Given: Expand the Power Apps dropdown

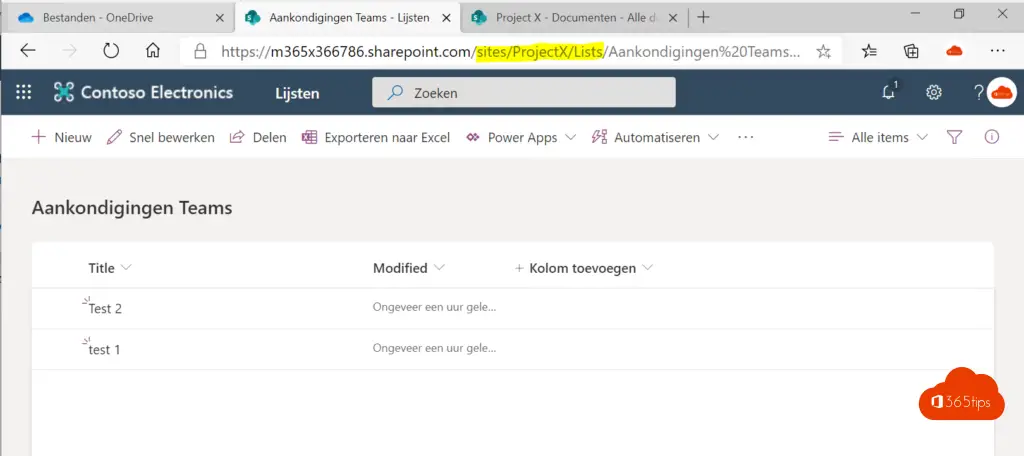Looking at the screenshot, I should pos(521,137).
